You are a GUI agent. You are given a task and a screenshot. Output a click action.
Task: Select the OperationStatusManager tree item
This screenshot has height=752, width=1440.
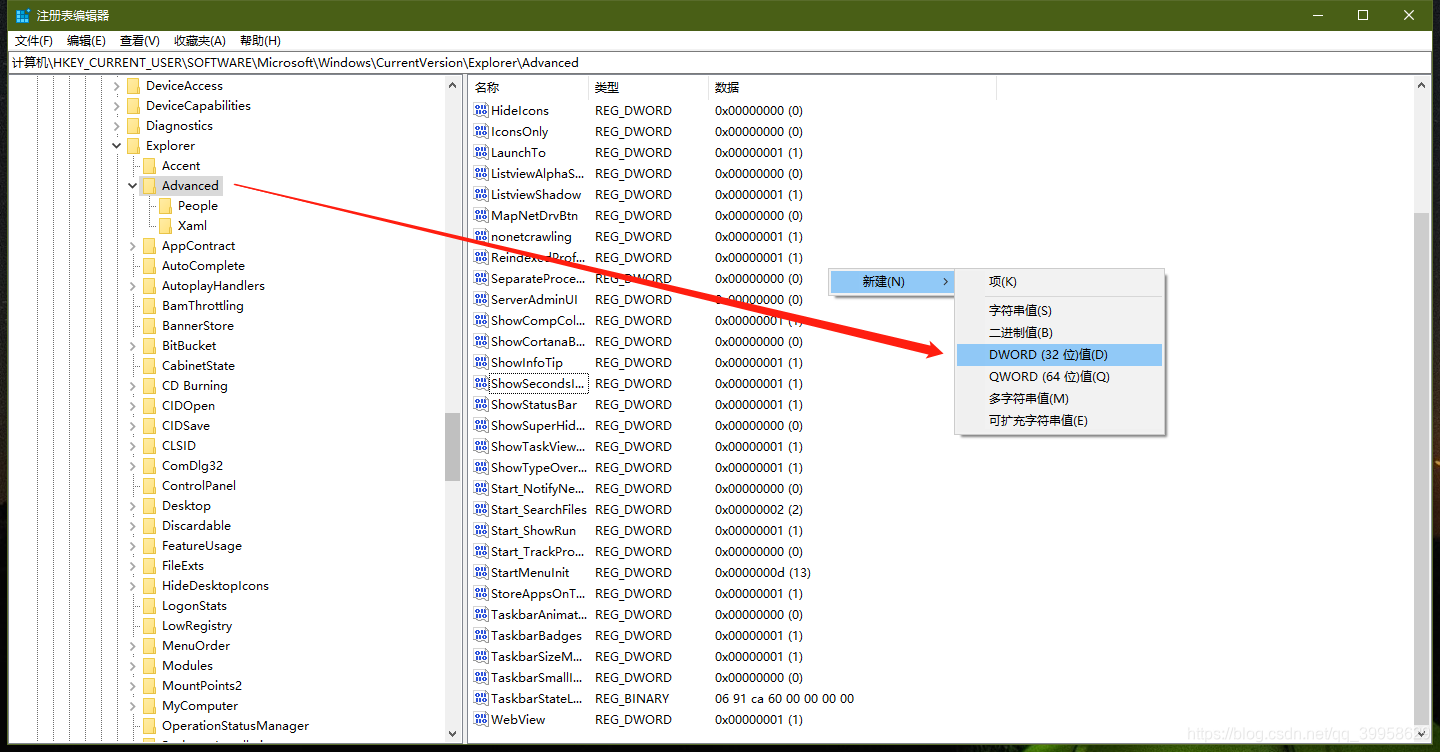(235, 725)
